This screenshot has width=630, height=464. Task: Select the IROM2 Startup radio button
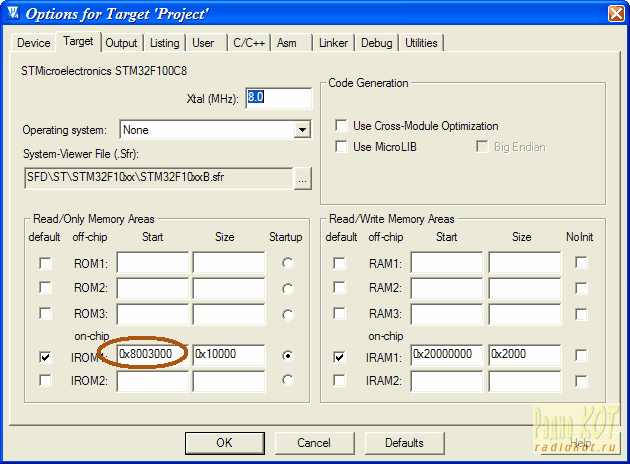[288, 380]
